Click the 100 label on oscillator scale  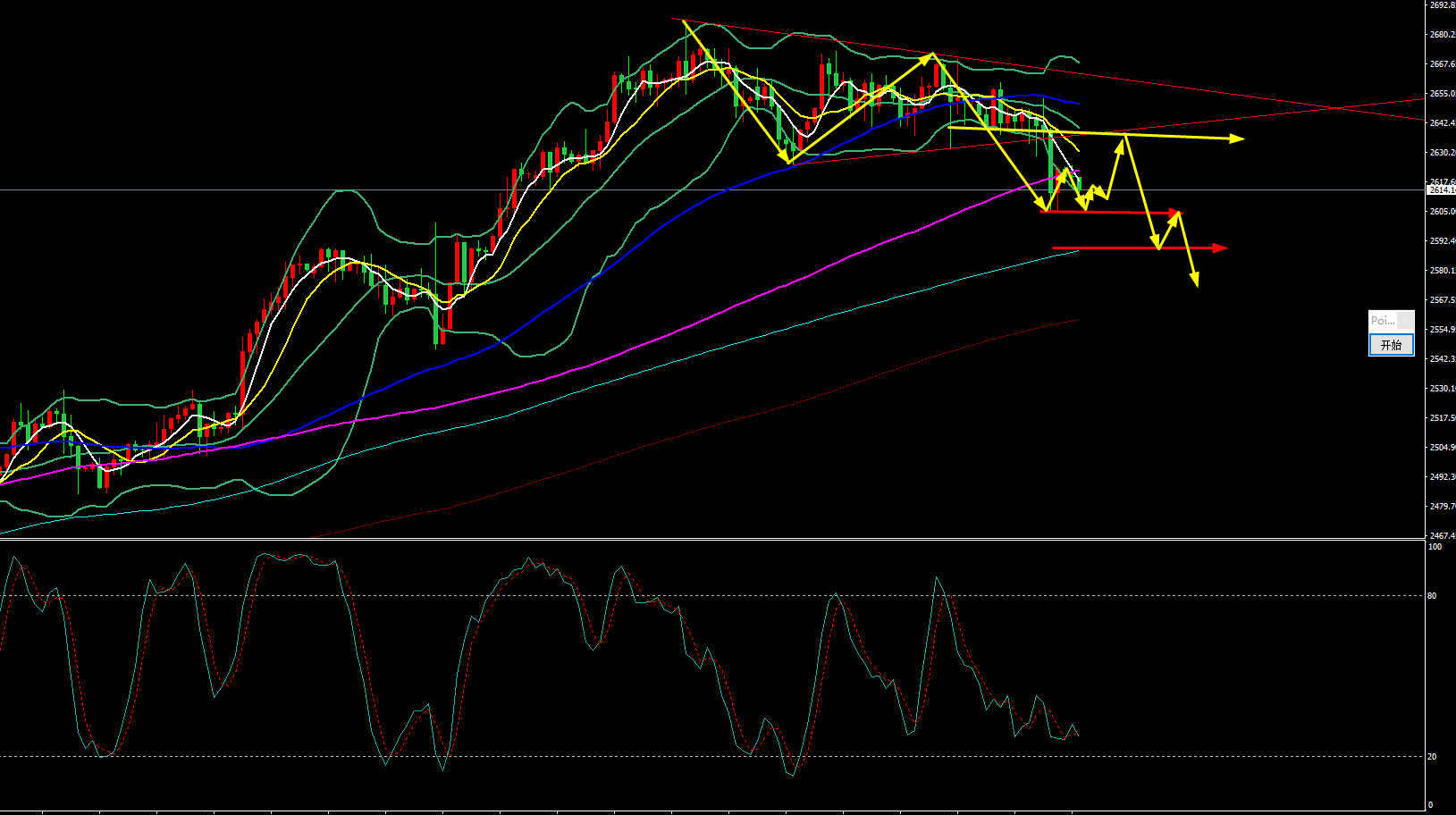click(x=1435, y=547)
